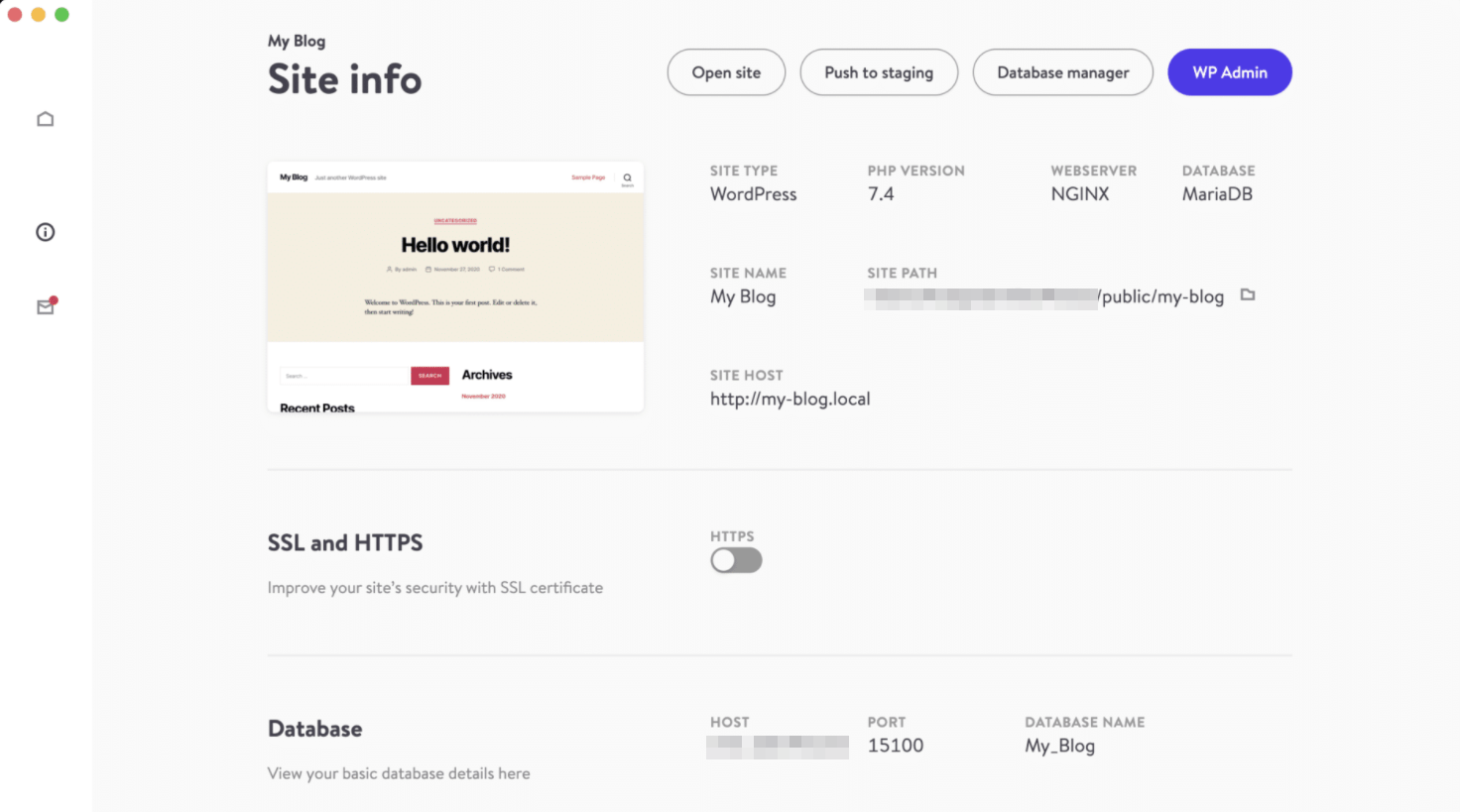
Task: Open the site preview thumbnail
Action: (455, 287)
